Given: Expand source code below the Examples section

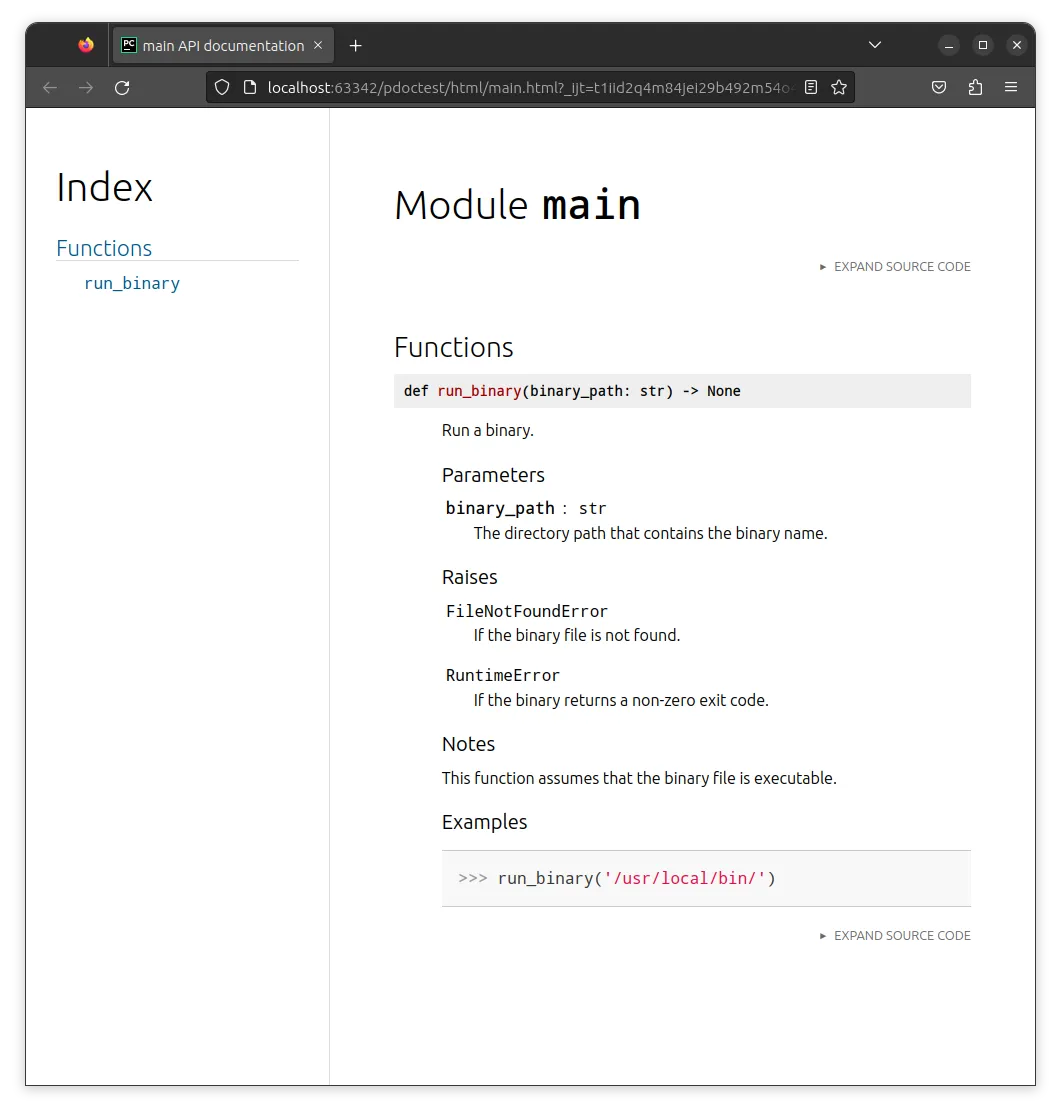Looking at the screenshot, I should click(895, 935).
